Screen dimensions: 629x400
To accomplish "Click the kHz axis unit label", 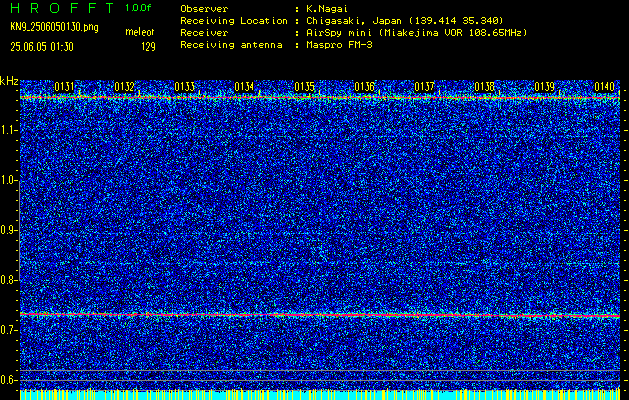I will coord(9,81).
